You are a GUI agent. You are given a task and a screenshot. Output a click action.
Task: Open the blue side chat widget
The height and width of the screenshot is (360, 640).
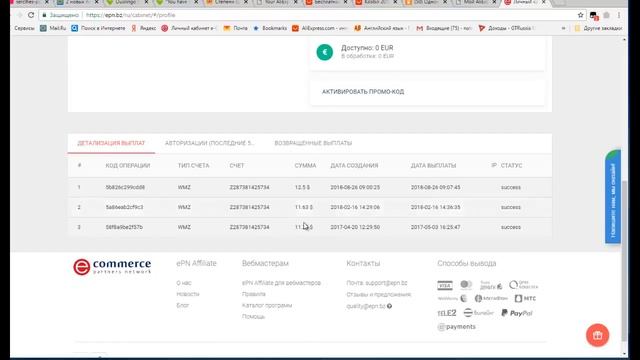613,197
